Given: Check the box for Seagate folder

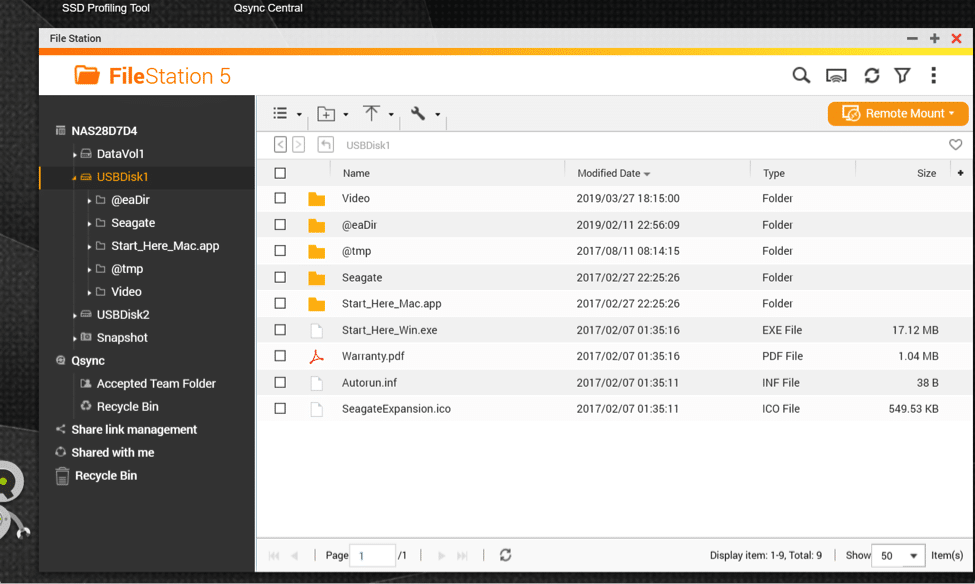Looking at the screenshot, I should [280, 277].
